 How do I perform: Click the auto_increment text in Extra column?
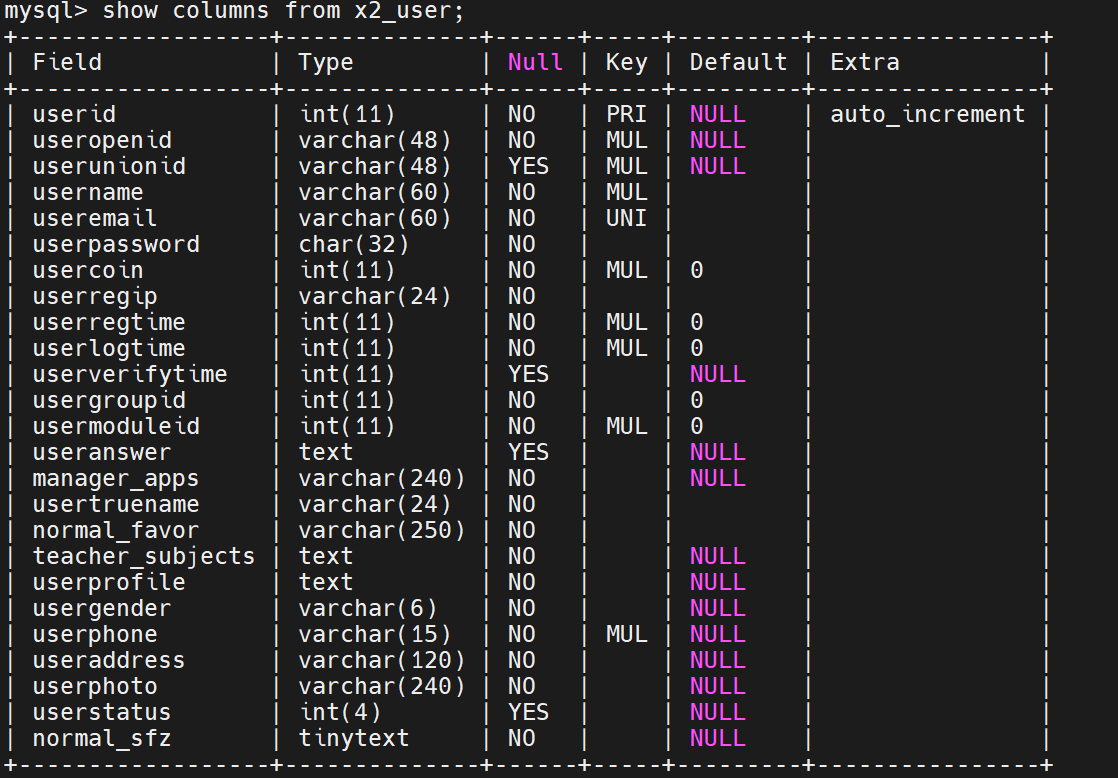click(x=927, y=114)
